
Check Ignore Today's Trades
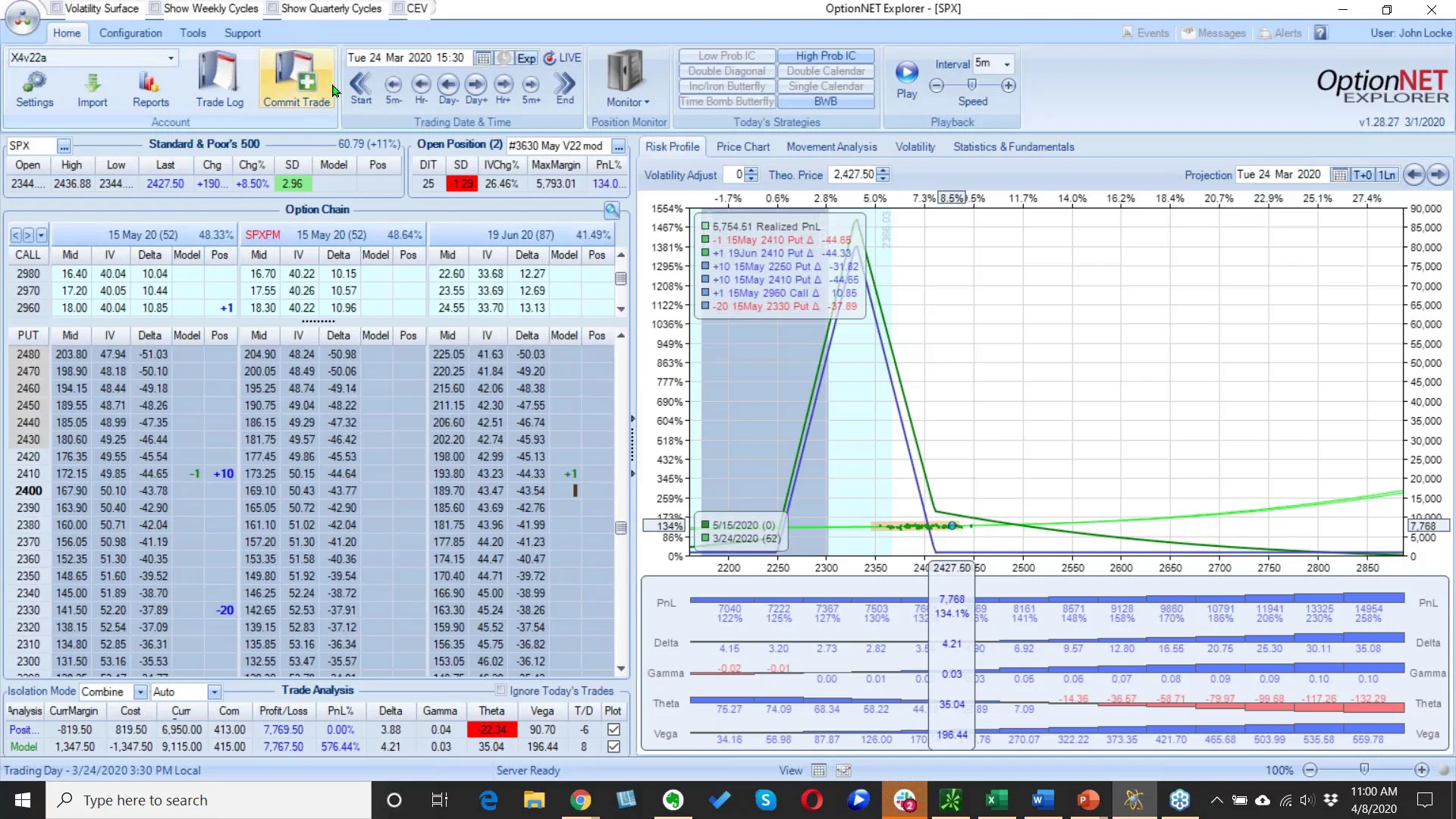(501, 691)
